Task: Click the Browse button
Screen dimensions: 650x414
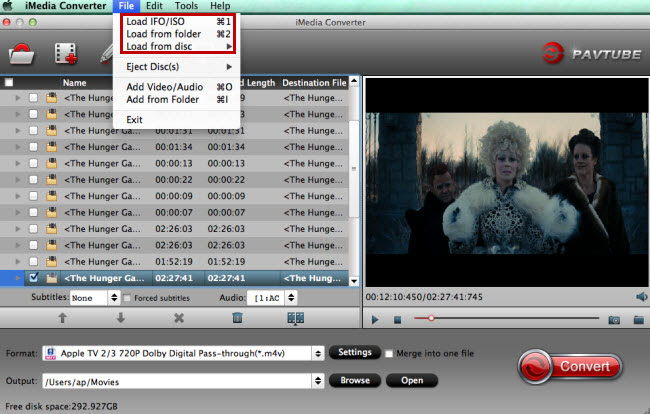Action: pyautogui.click(x=355, y=380)
